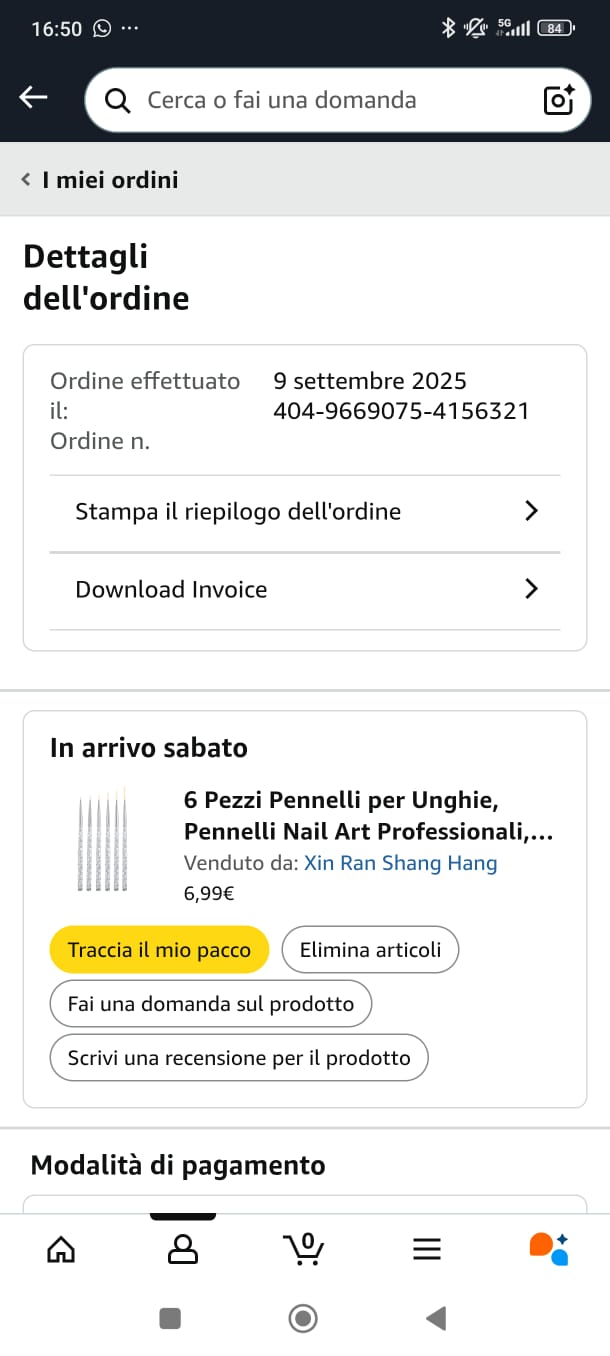
Task: Tap the magnifying glass search icon
Action: (x=118, y=100)
